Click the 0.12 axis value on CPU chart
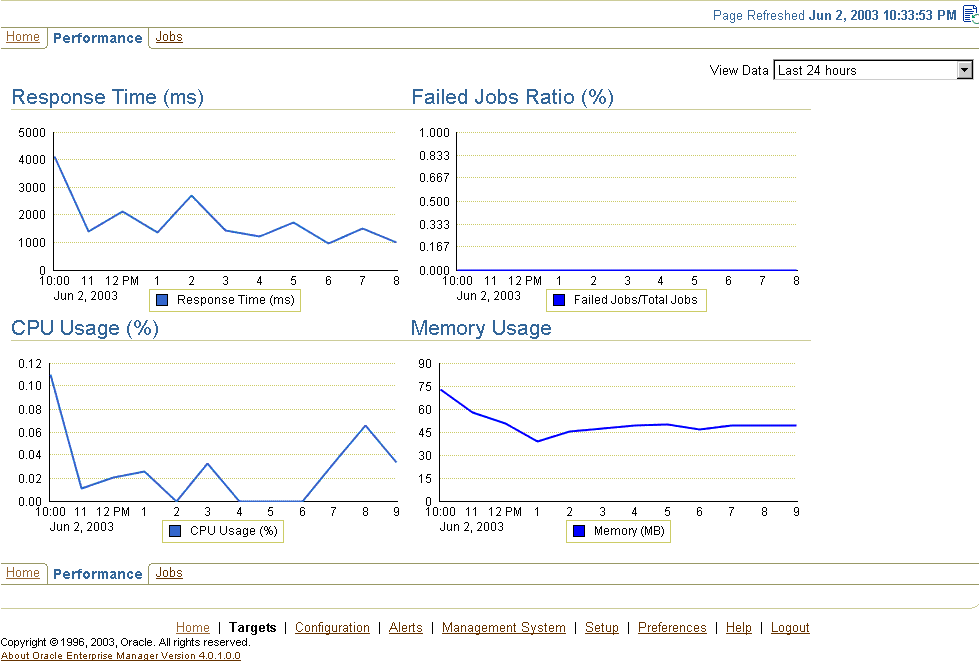 (x=30, y=363)
